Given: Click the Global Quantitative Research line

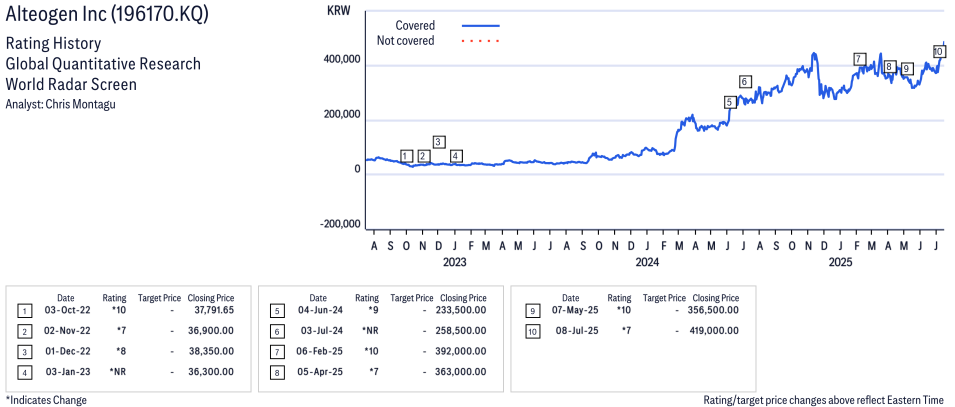Looking at the screenshot, I should pos(103,64).
